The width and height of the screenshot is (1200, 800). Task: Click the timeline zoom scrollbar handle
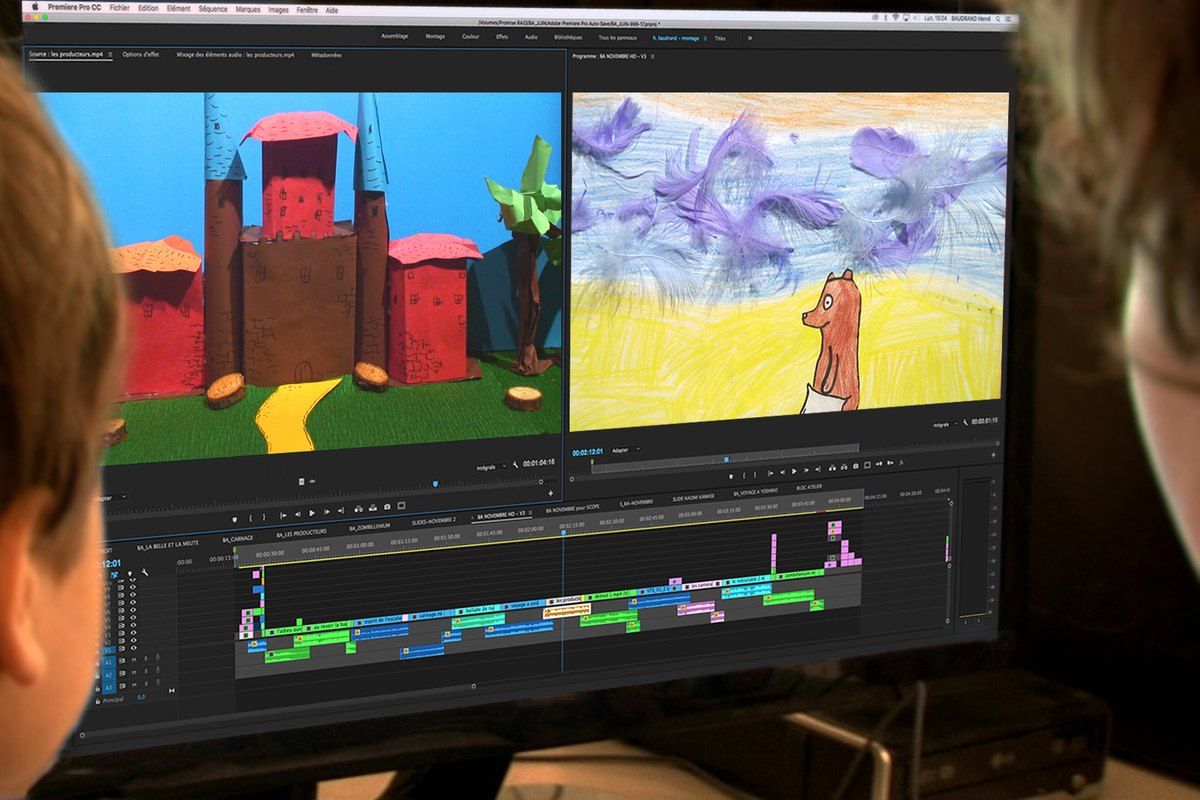[473, 686]
